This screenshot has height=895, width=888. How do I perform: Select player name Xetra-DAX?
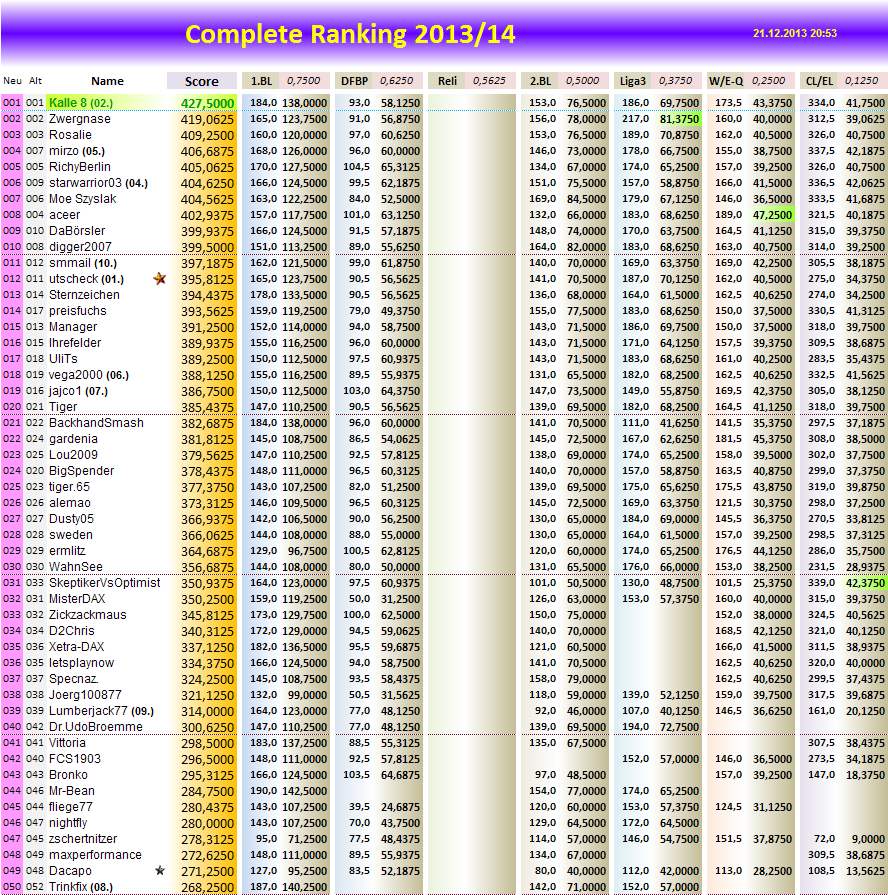point(76,647)
